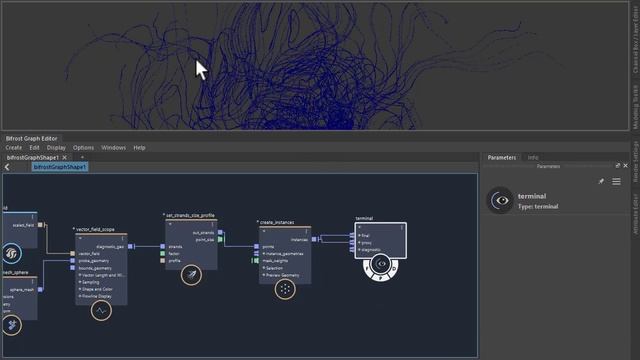Screen dimensions: 640x360
Task: Open the Parameters panel hamburger menu
Action: pyautogui.click(x=616, y=181)
